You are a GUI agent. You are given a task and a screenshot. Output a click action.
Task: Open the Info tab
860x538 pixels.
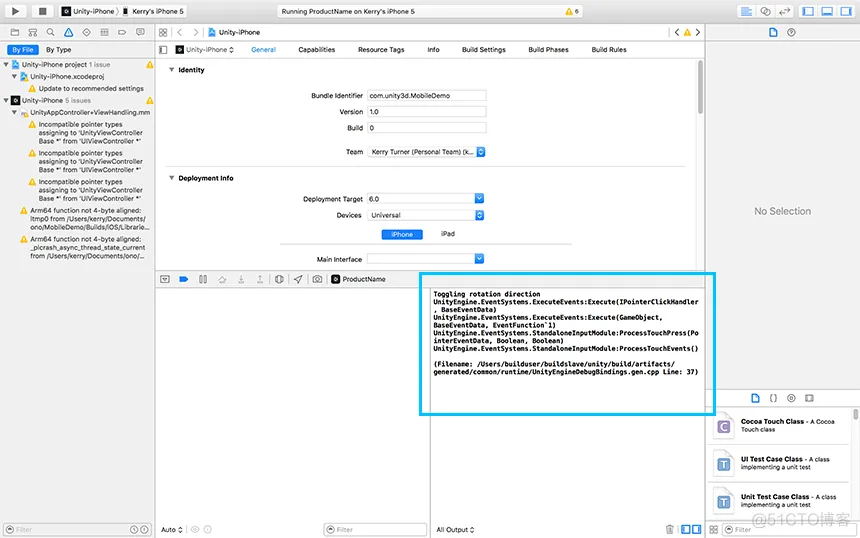point(433,49)
